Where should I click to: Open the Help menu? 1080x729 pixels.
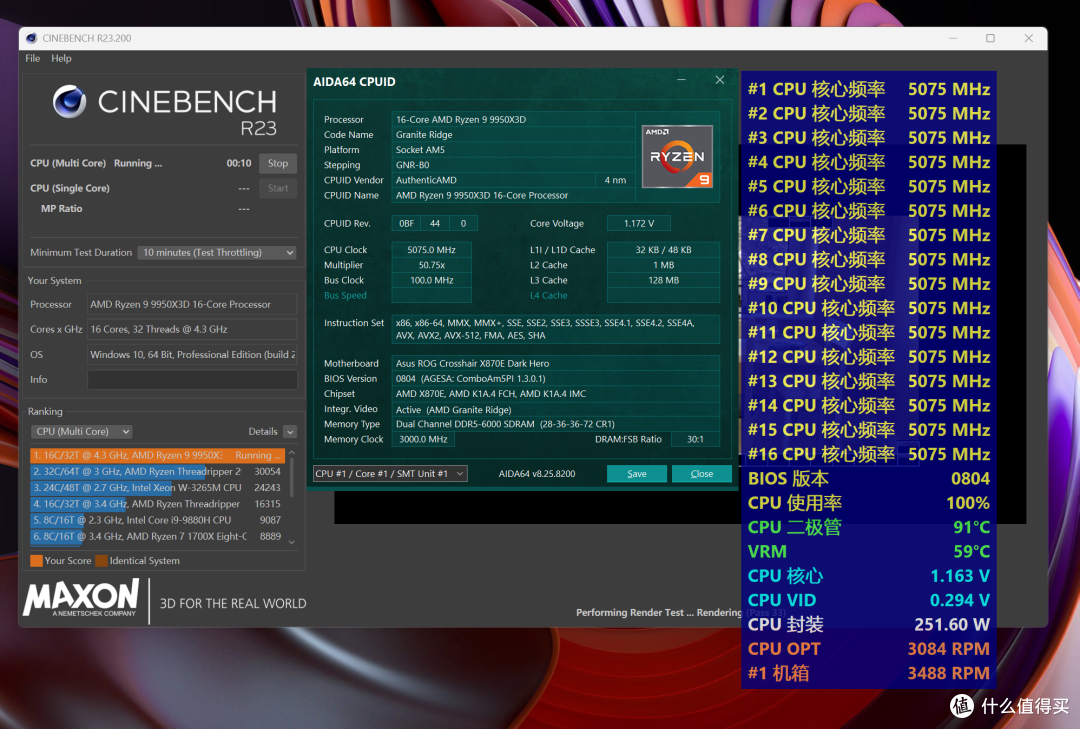point(61,59)
